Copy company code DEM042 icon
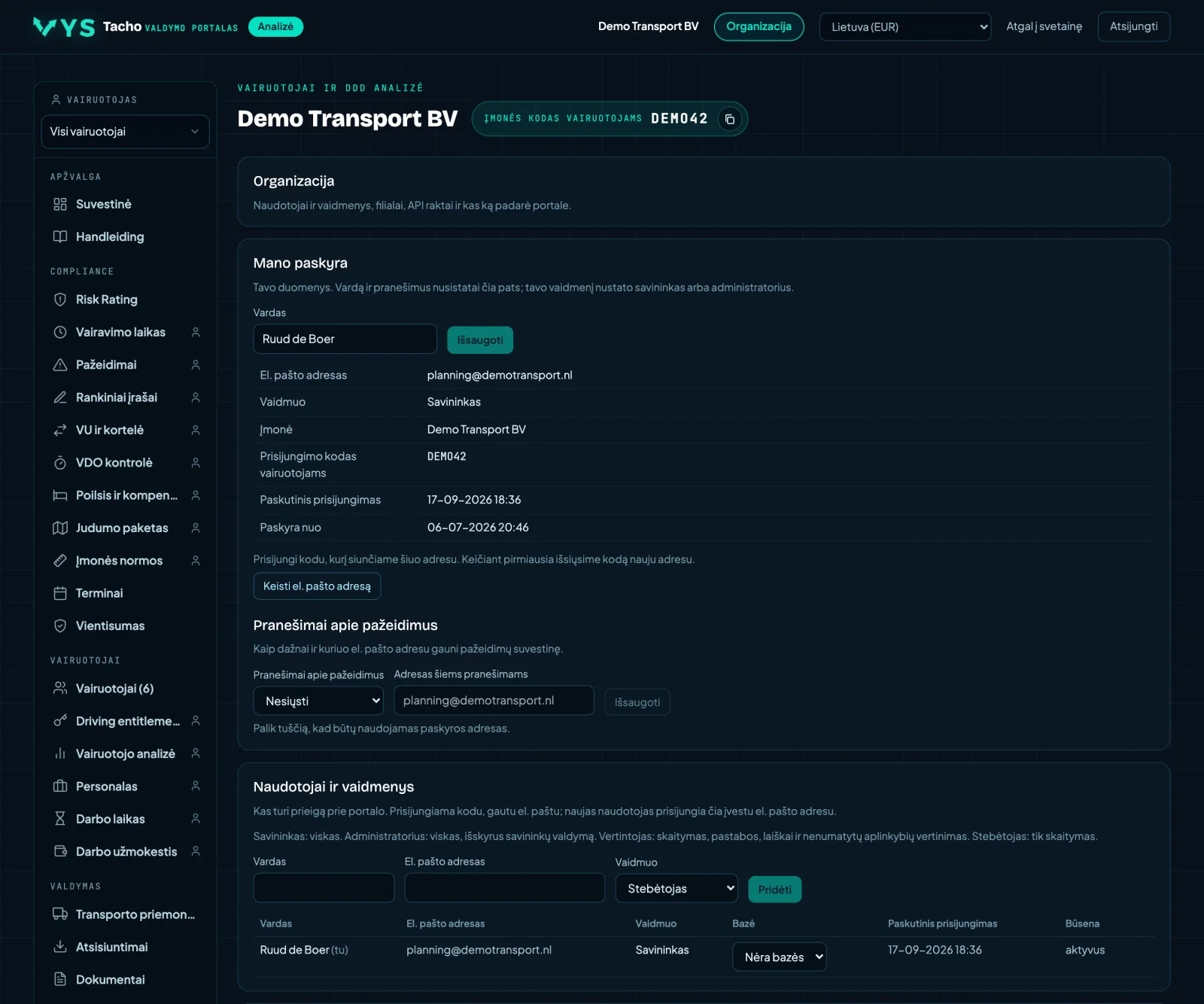Viewport: 1204px width, 1004px height. pyautogui.click(x=730, y=119)
